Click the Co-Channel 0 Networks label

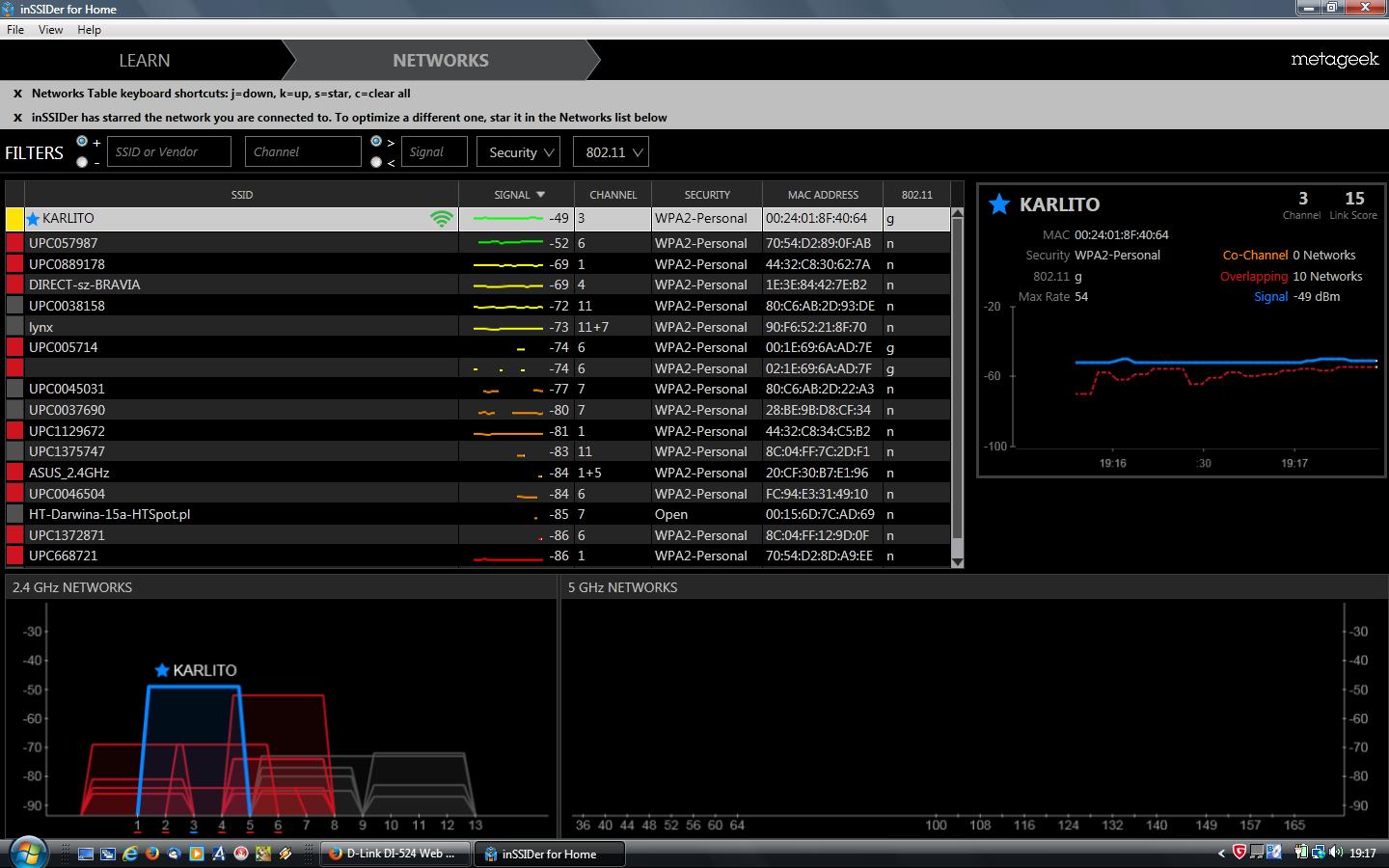1289,255
